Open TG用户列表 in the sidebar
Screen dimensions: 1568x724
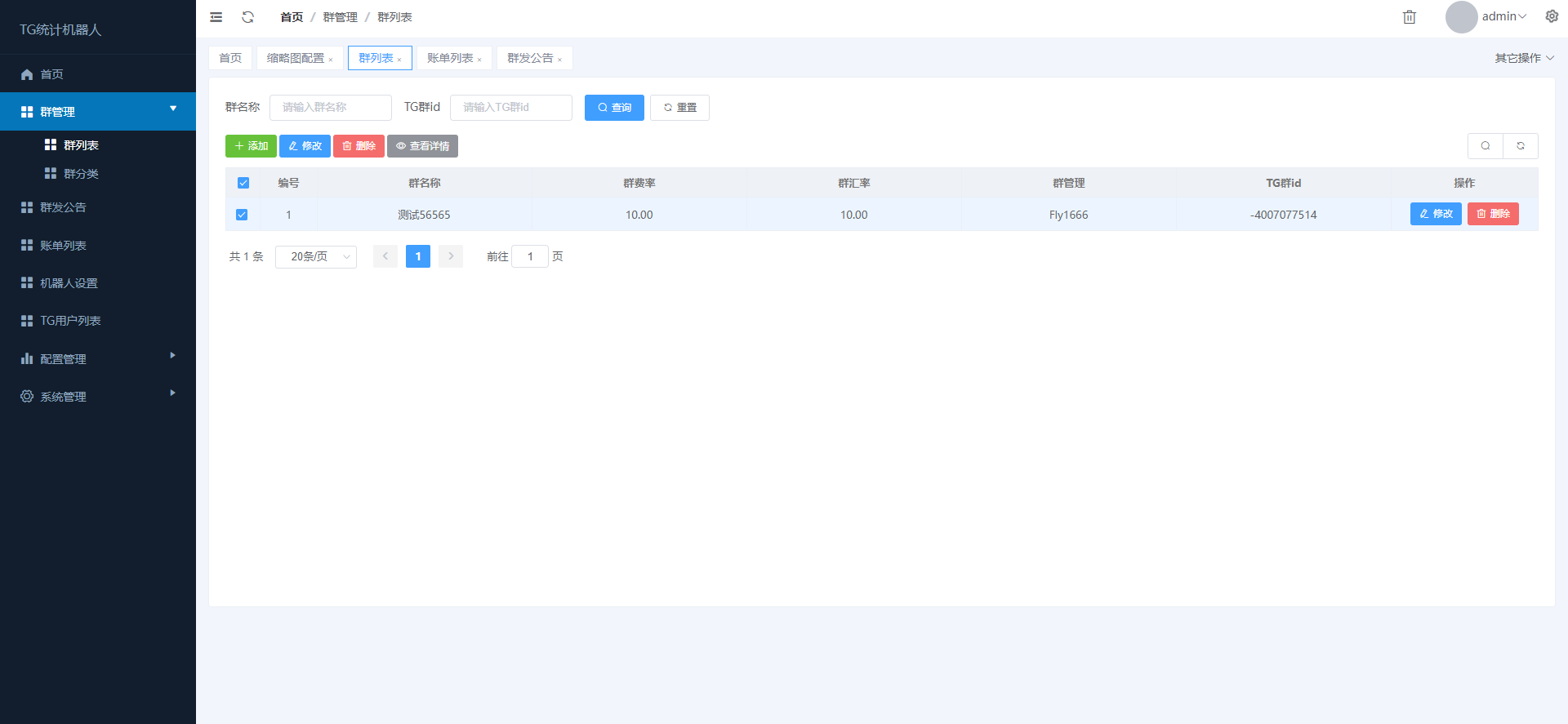pyautogui.click(x=98, y=321)
